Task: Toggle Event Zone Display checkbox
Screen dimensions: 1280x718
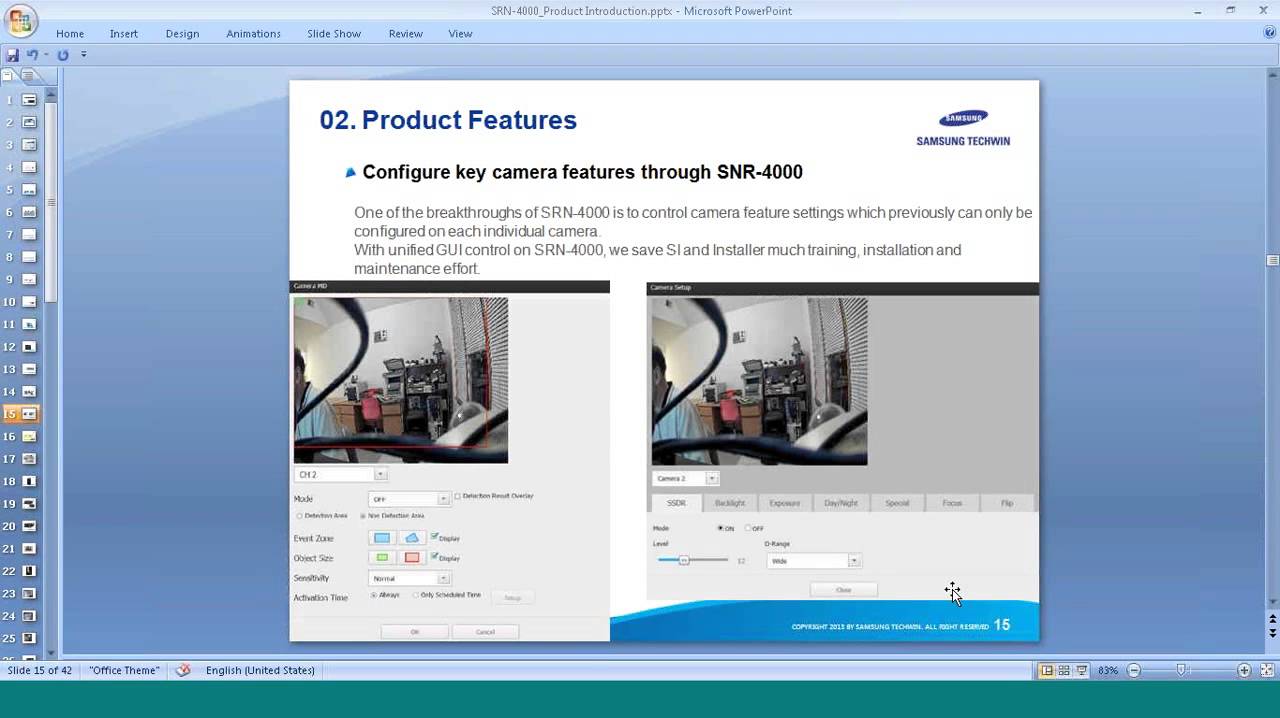Action: click(x=434, y=538)
